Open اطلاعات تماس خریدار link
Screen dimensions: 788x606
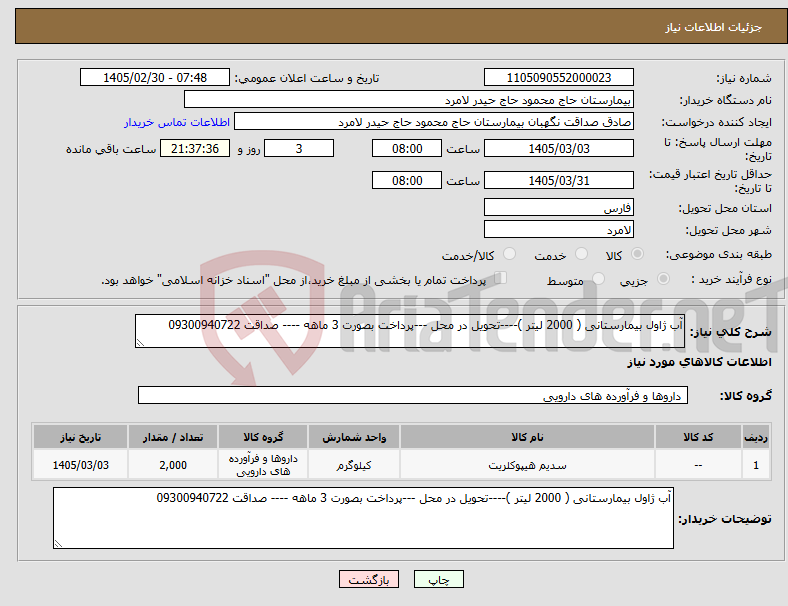pyautogui.click(x=177, y=122)
